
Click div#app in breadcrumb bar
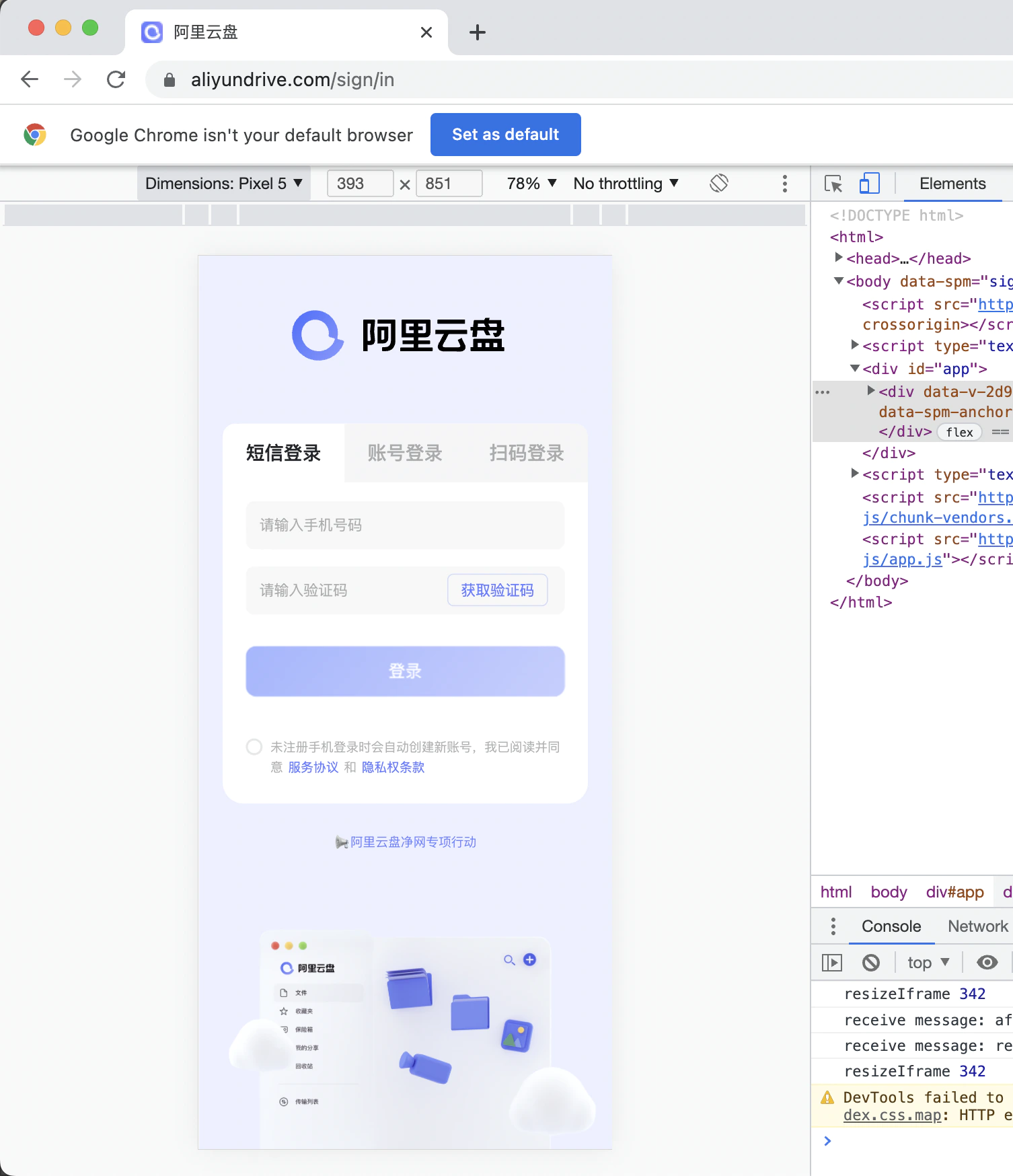coord(954,892)
